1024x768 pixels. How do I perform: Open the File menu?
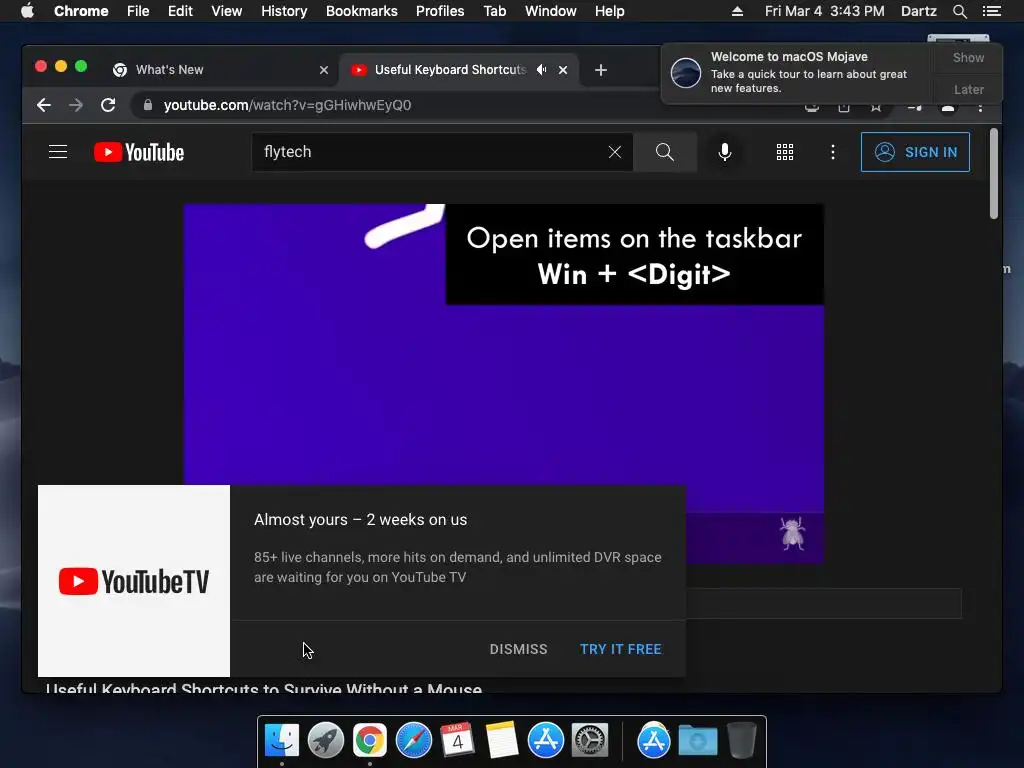click(x=138, y=11)
